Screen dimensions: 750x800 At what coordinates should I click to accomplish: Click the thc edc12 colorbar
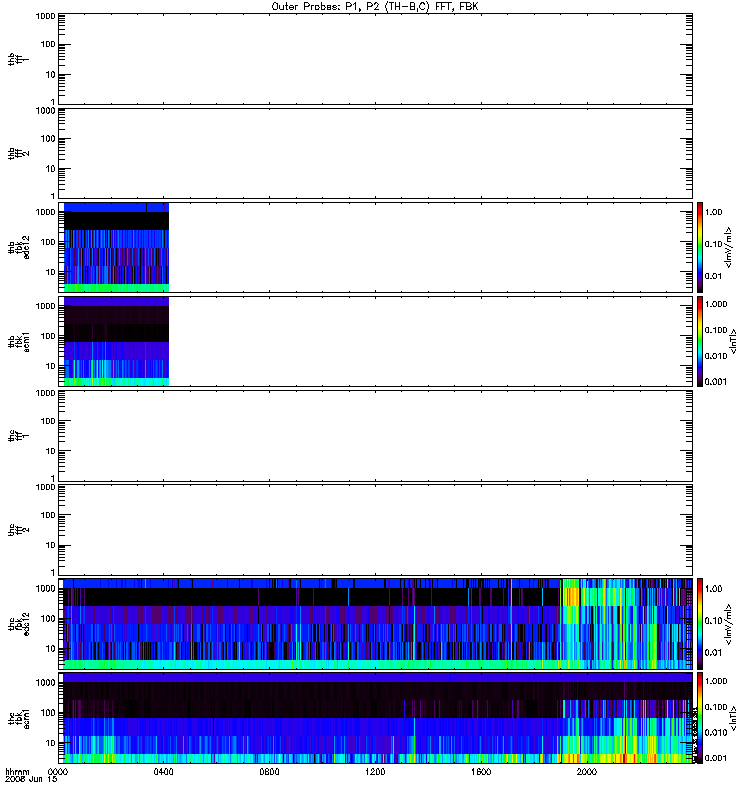coord(700,624)
